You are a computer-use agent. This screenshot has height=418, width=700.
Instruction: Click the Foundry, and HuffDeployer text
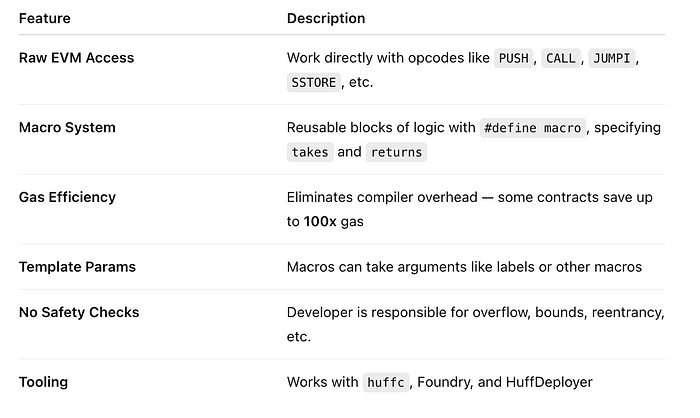(505, 382)
